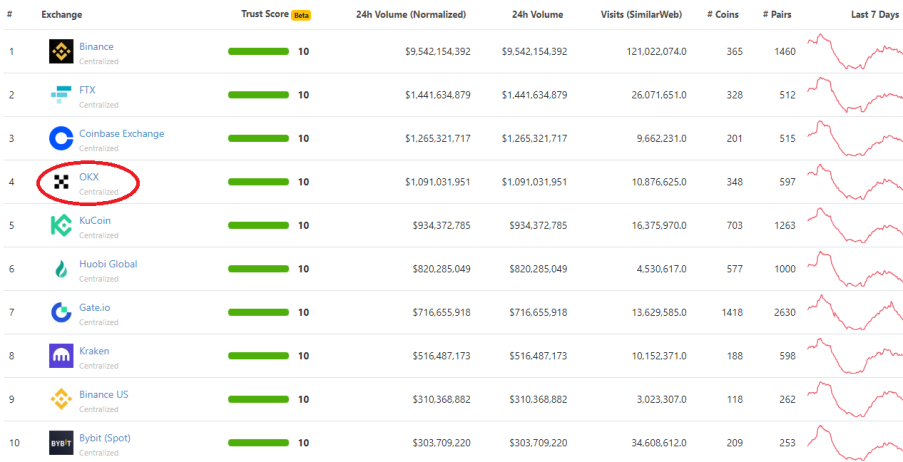This screenshot has width=903, height=462.
Task: Click the yellow Beta badge
Action: [x=301, y=16]
